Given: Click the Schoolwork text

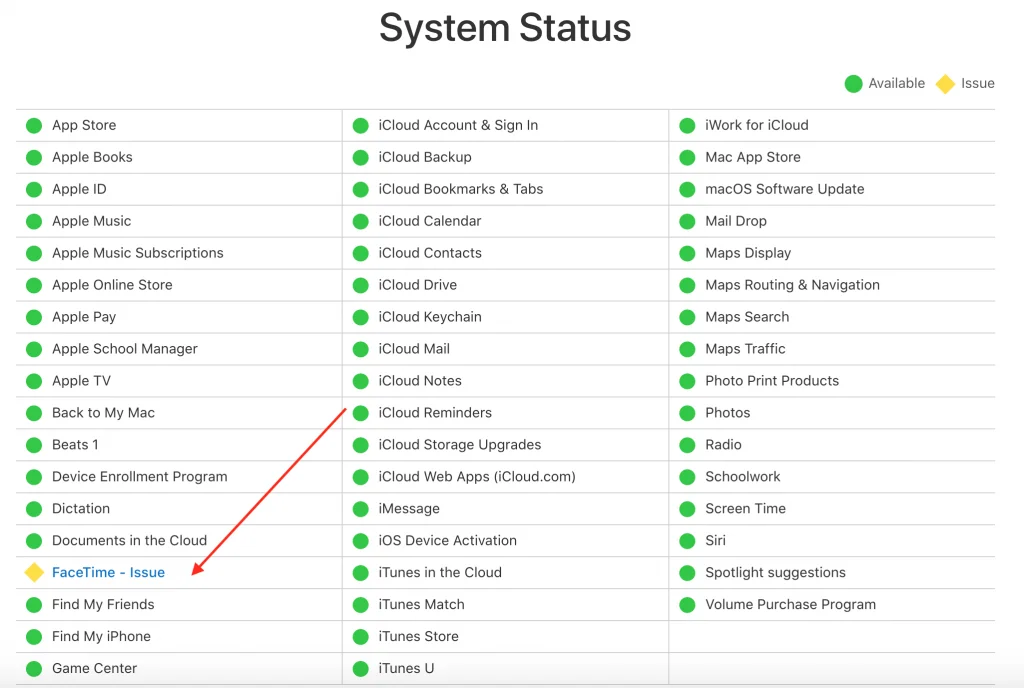Looking at the screenshot, I should tap(743, 477).
